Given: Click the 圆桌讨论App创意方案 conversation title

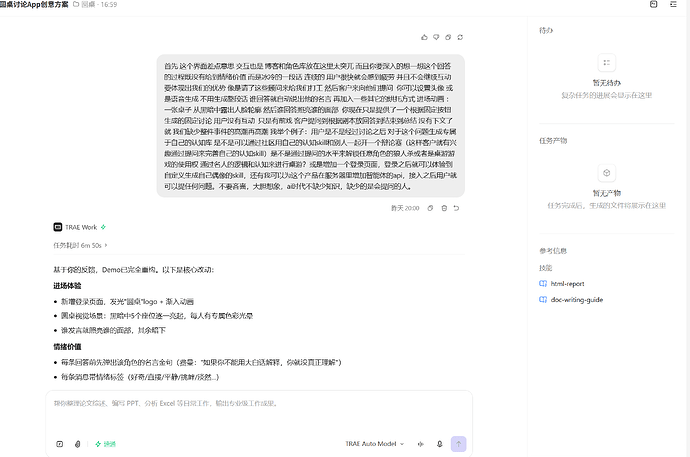Looking at the screenshot, I should click(34, 4).
